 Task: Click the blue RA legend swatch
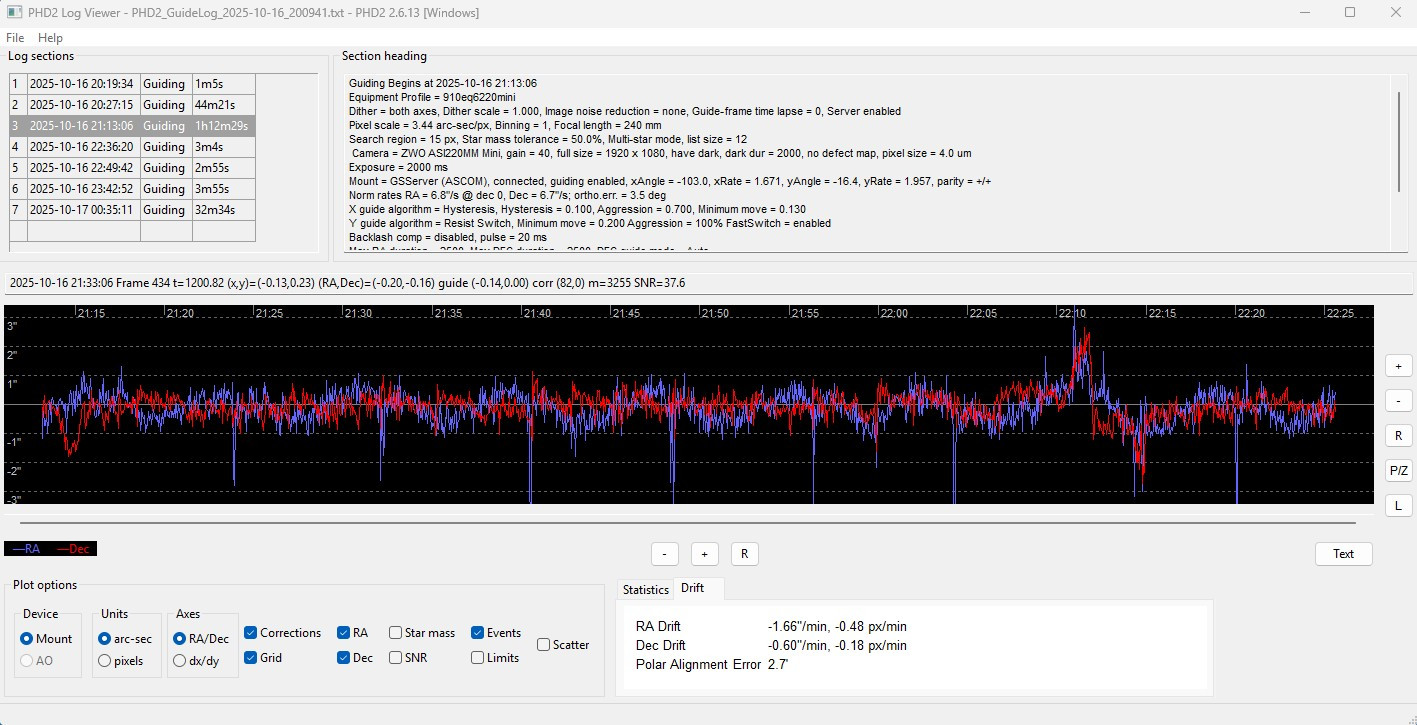27,549
